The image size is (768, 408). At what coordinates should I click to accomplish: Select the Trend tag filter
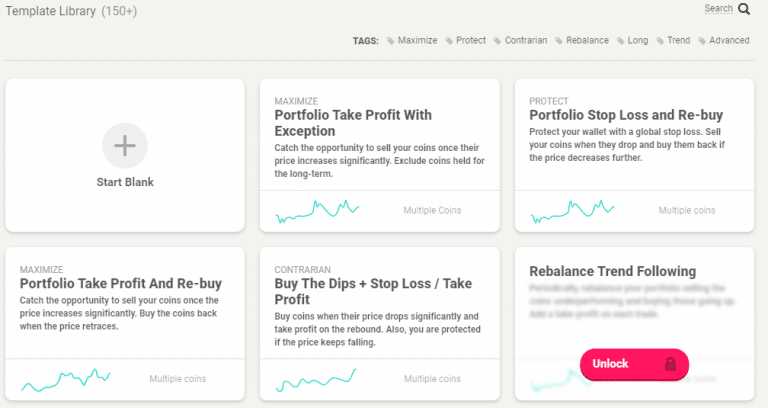point(678,40)
